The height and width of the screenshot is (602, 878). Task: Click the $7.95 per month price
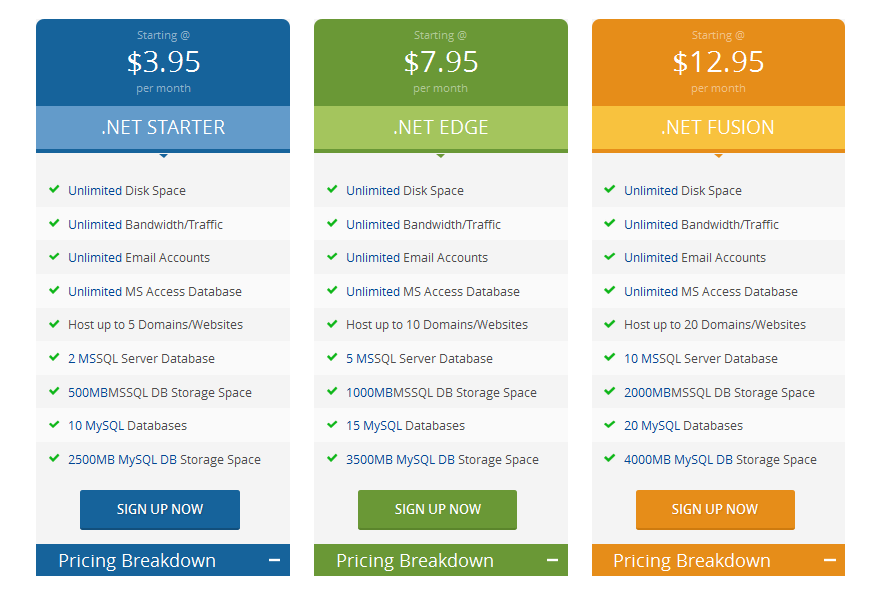[441, 62]
